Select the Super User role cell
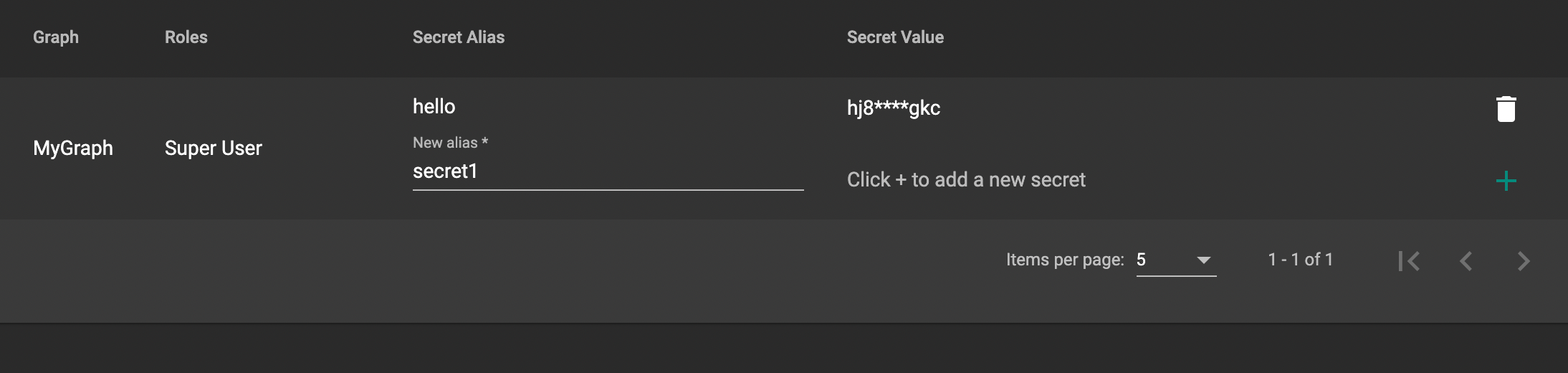 pyautogui.click(x=214, y=148)
